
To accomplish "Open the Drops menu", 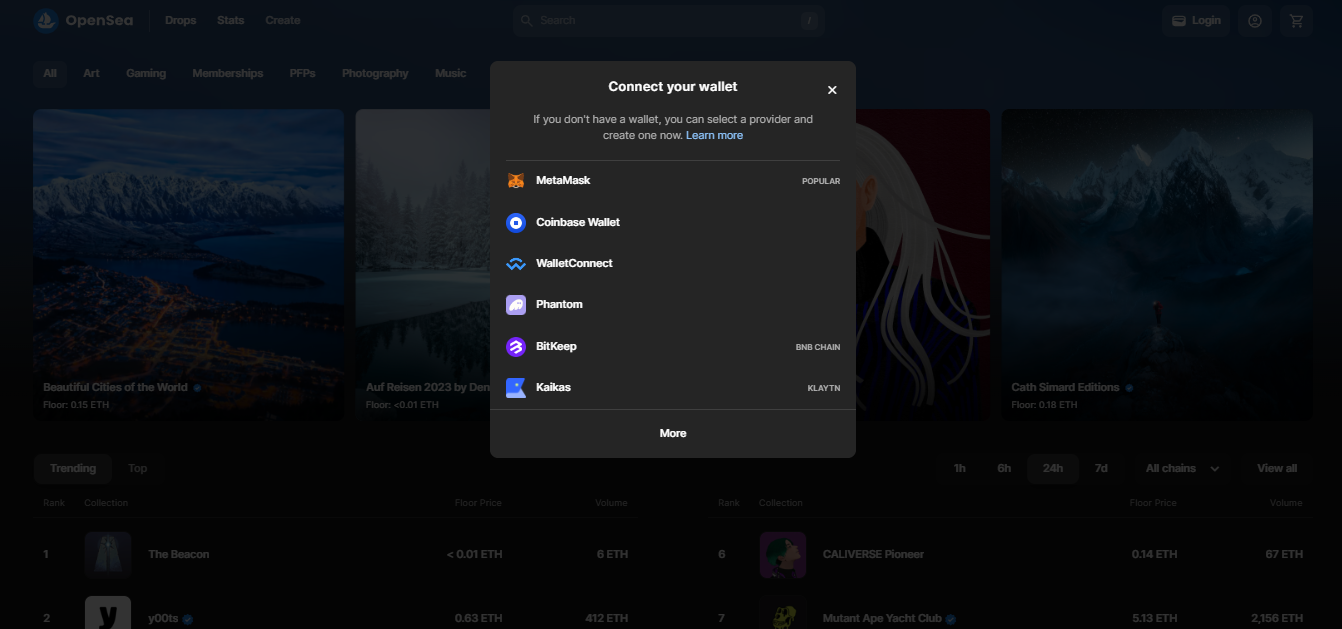I will click(x=181, y=20).
